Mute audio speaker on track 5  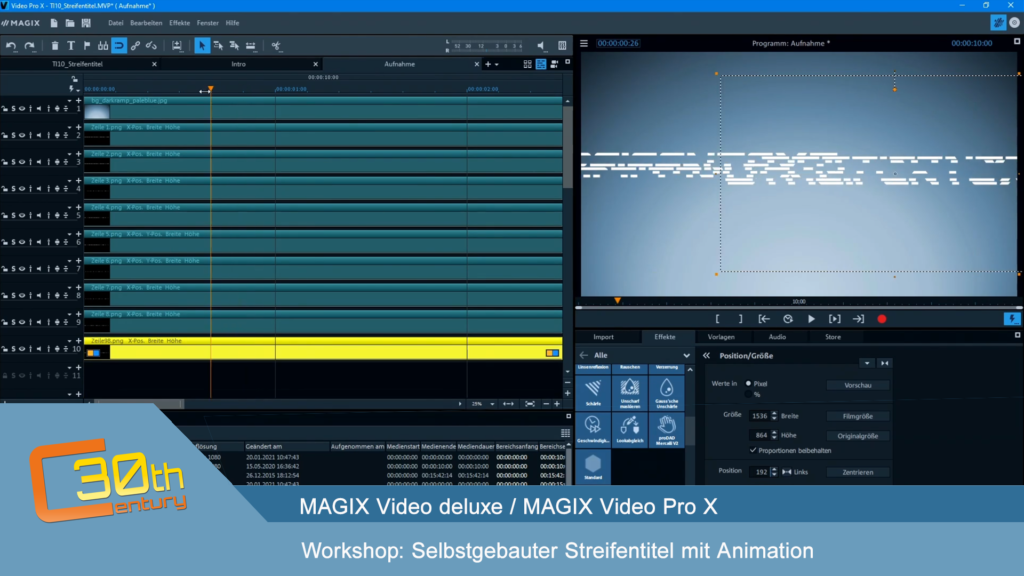click(x=39, y=216)
